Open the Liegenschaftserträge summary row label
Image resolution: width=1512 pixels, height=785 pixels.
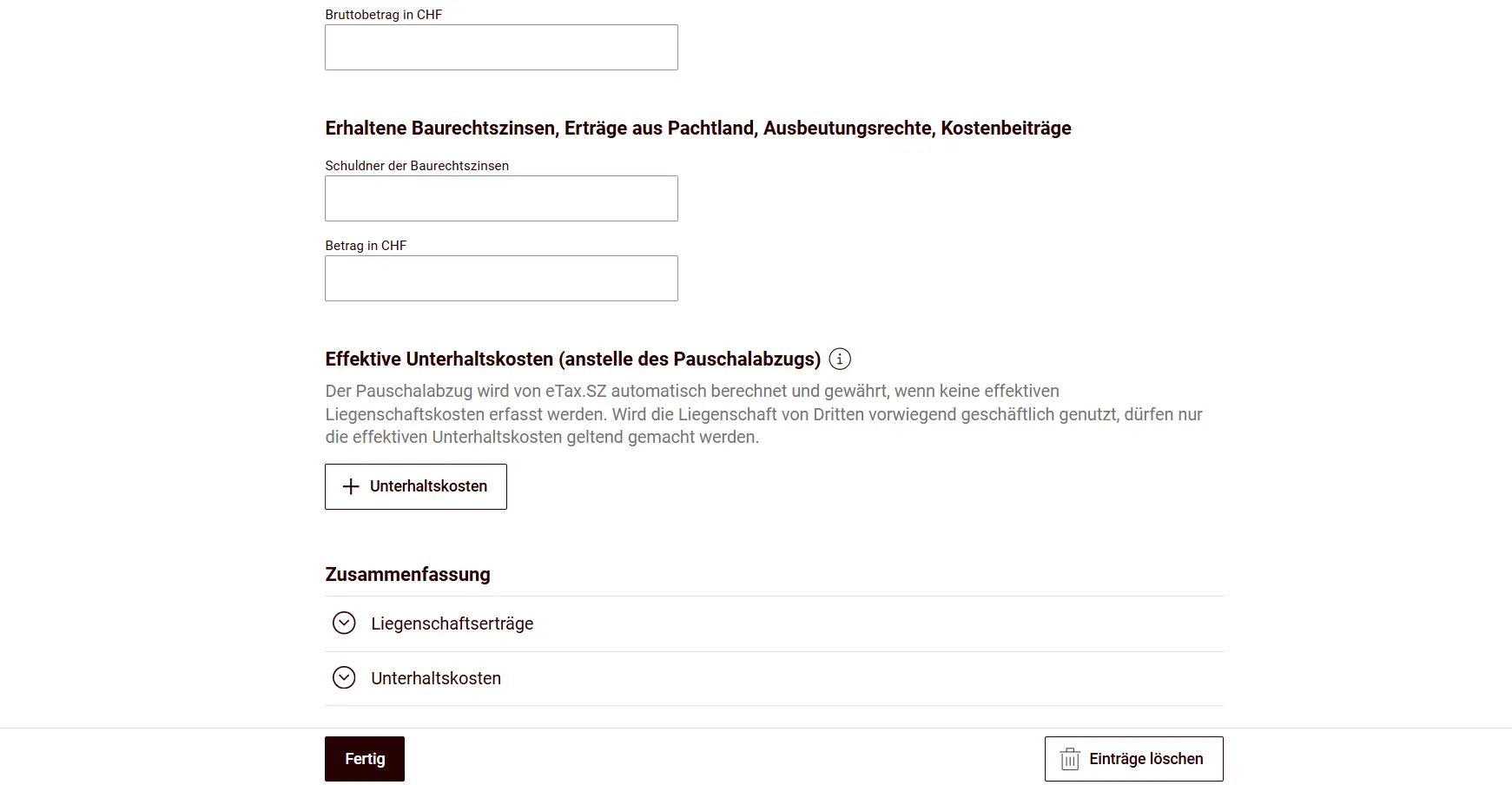pos(452,623)
